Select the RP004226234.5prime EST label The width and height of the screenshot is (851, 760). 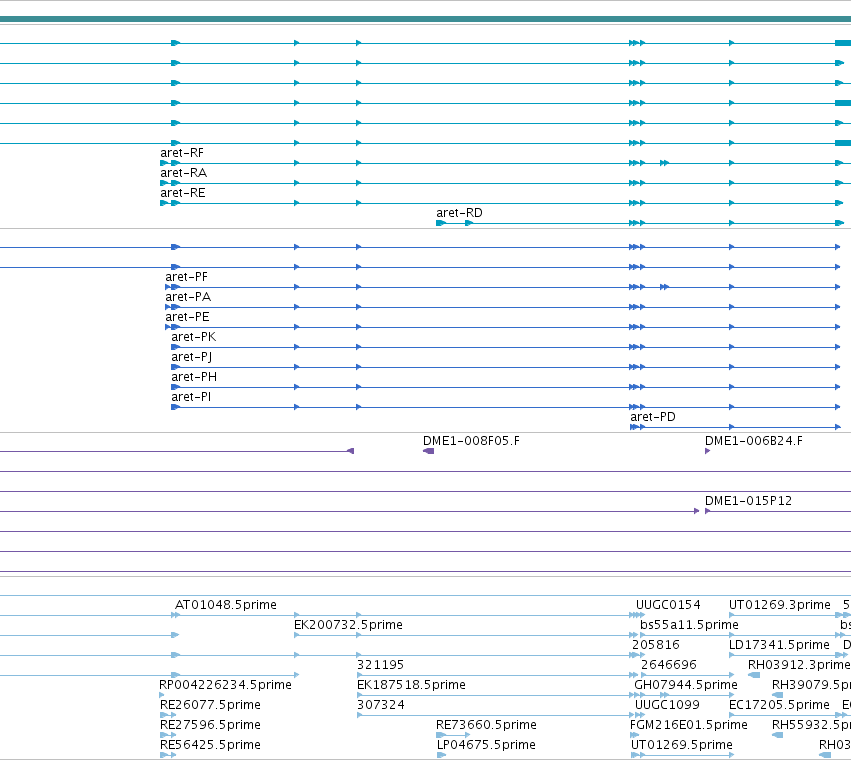click(225, 685)
